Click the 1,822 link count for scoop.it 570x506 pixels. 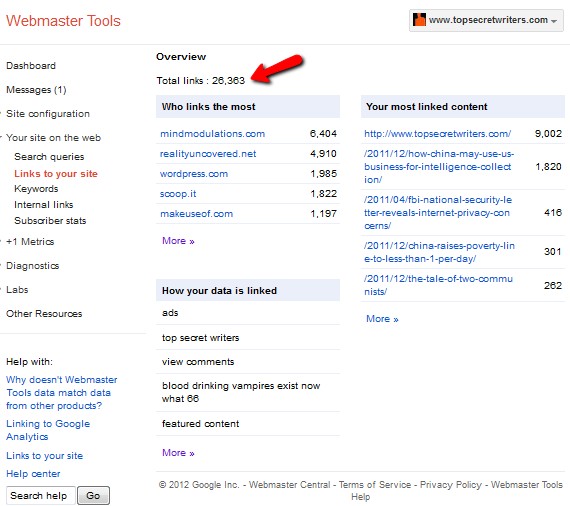(x=323, y=194)
